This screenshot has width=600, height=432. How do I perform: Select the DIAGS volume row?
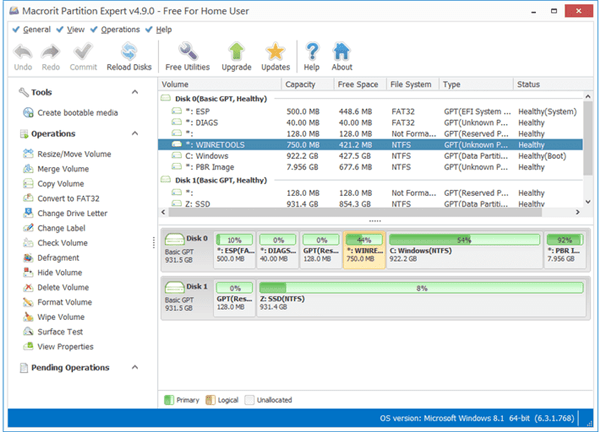(x=370, y=123)
